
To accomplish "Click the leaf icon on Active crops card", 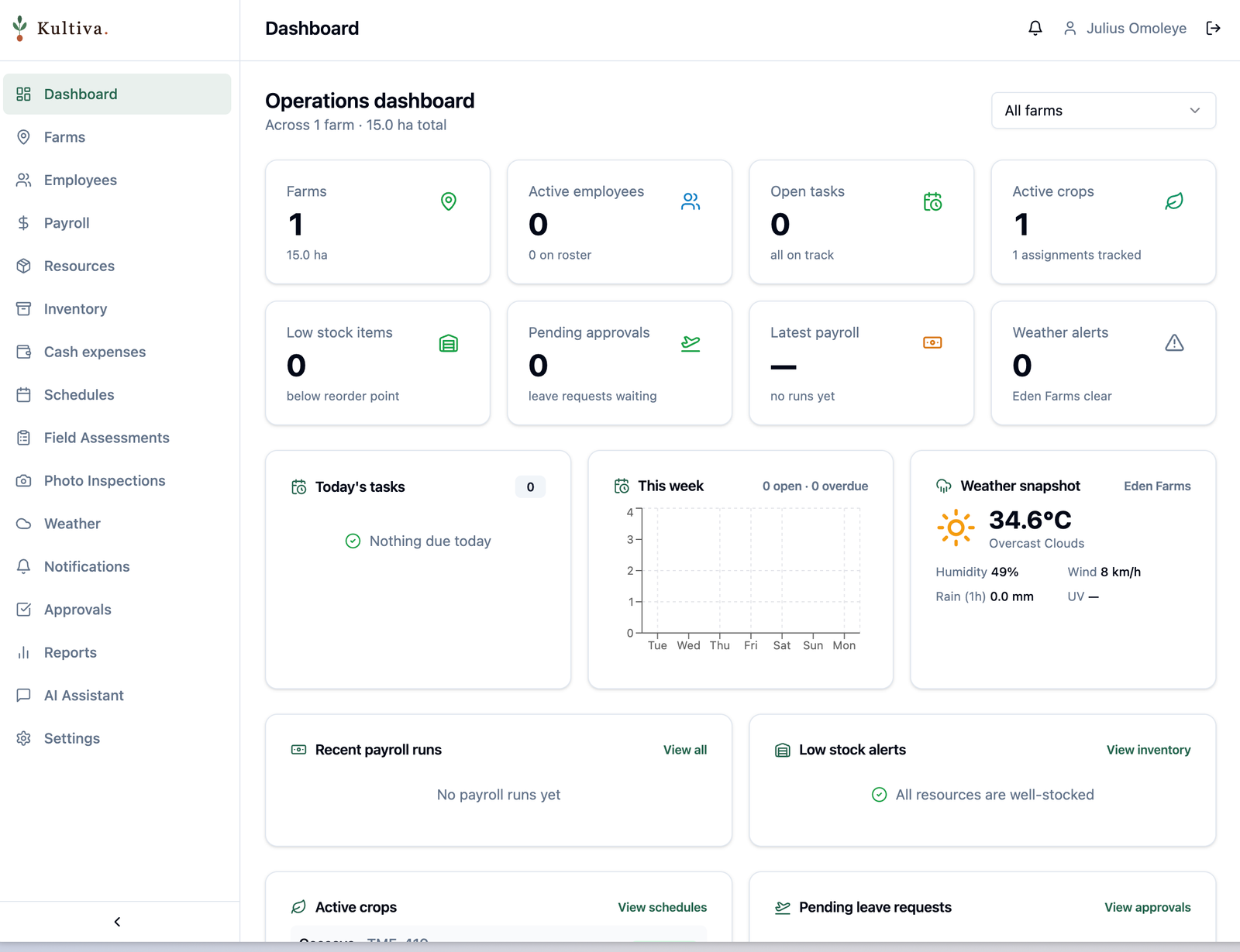I will (1174, 201).
